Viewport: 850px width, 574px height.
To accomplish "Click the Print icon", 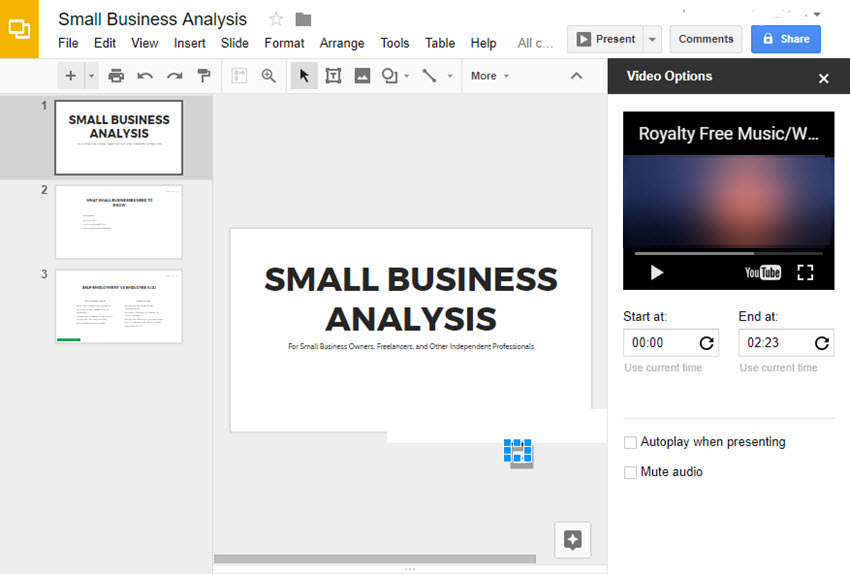I will [116, 76].
